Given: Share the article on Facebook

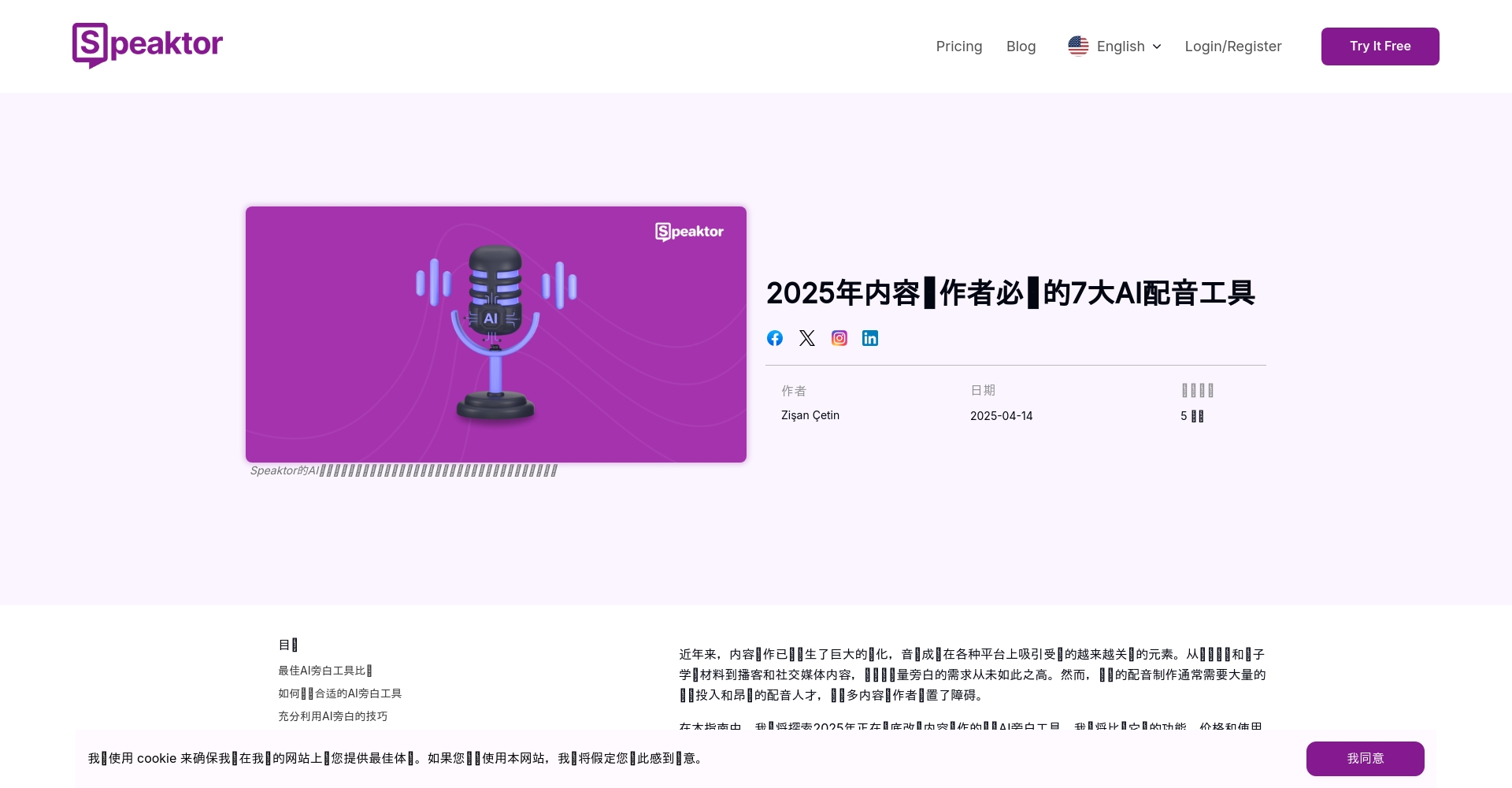Looking at the screenshot, I should tap(774, 337).
